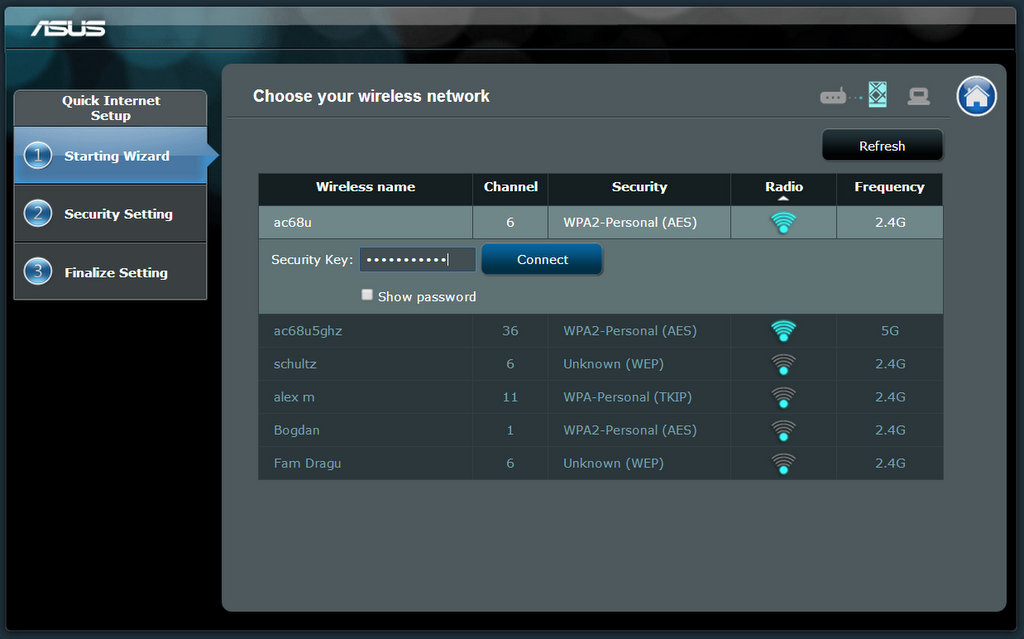The width and height of the screenshot is (1024, 639).
Task: Sort by the Radio column header
Action: click(784, 188)
